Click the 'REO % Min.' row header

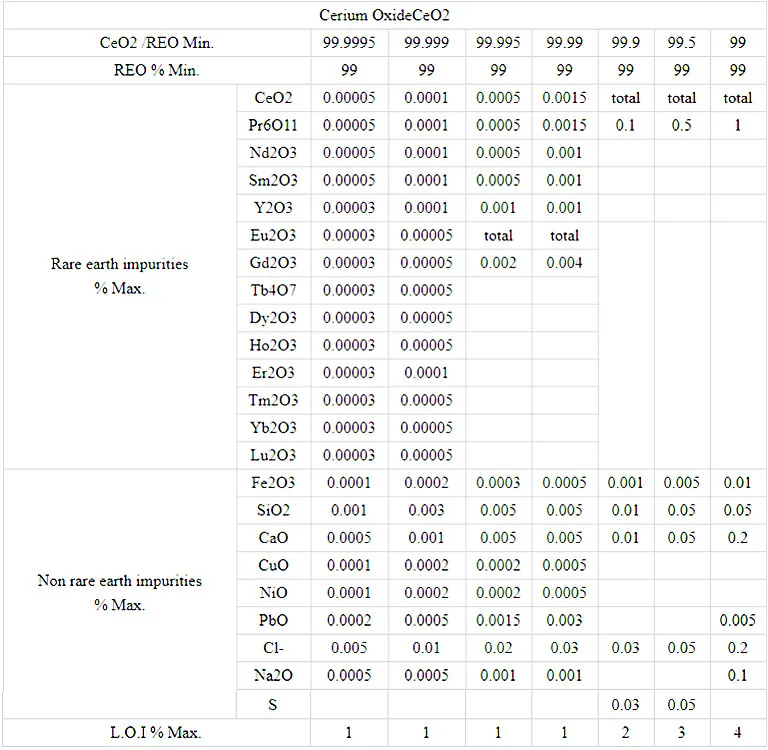pos(157,70)
